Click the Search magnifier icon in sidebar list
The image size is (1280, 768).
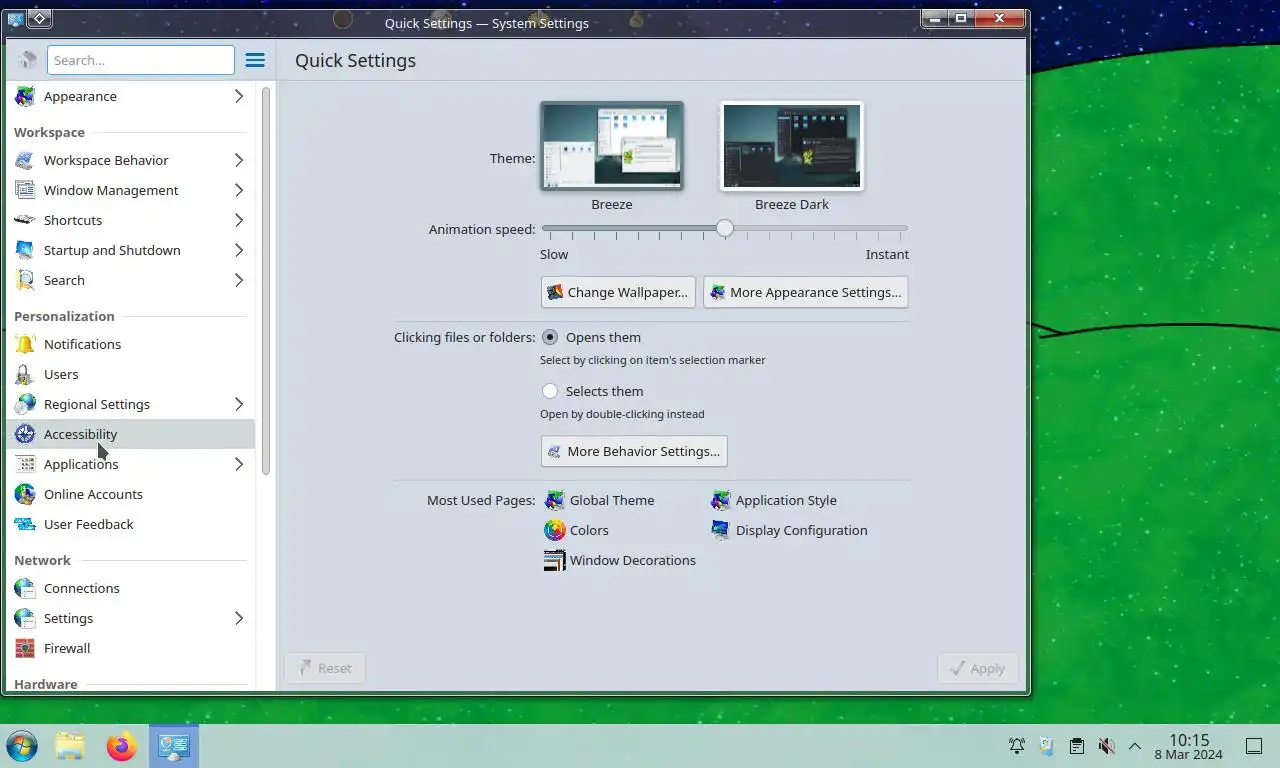tap(25, 280)
